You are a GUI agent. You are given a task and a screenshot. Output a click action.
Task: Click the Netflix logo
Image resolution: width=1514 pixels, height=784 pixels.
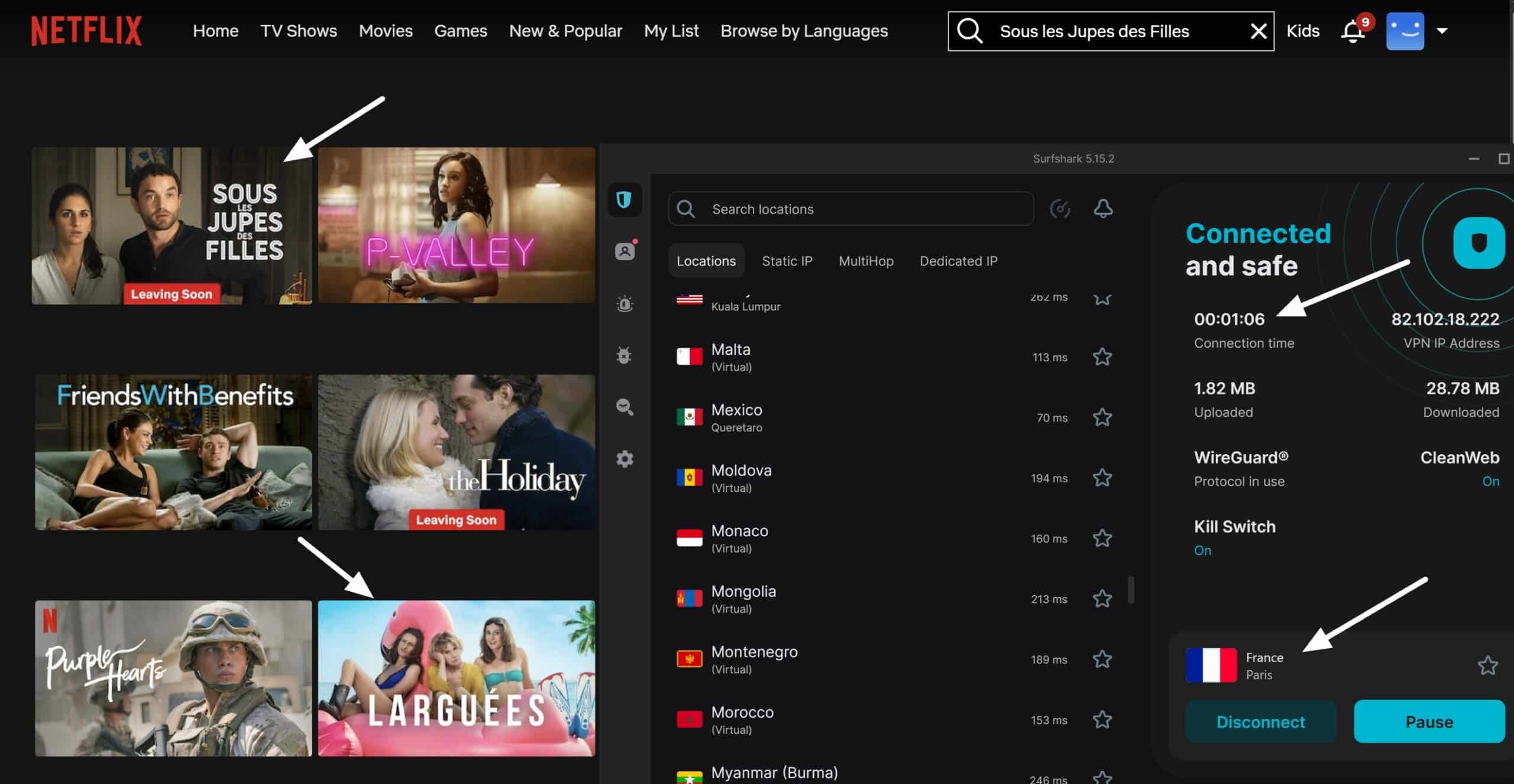86,31
